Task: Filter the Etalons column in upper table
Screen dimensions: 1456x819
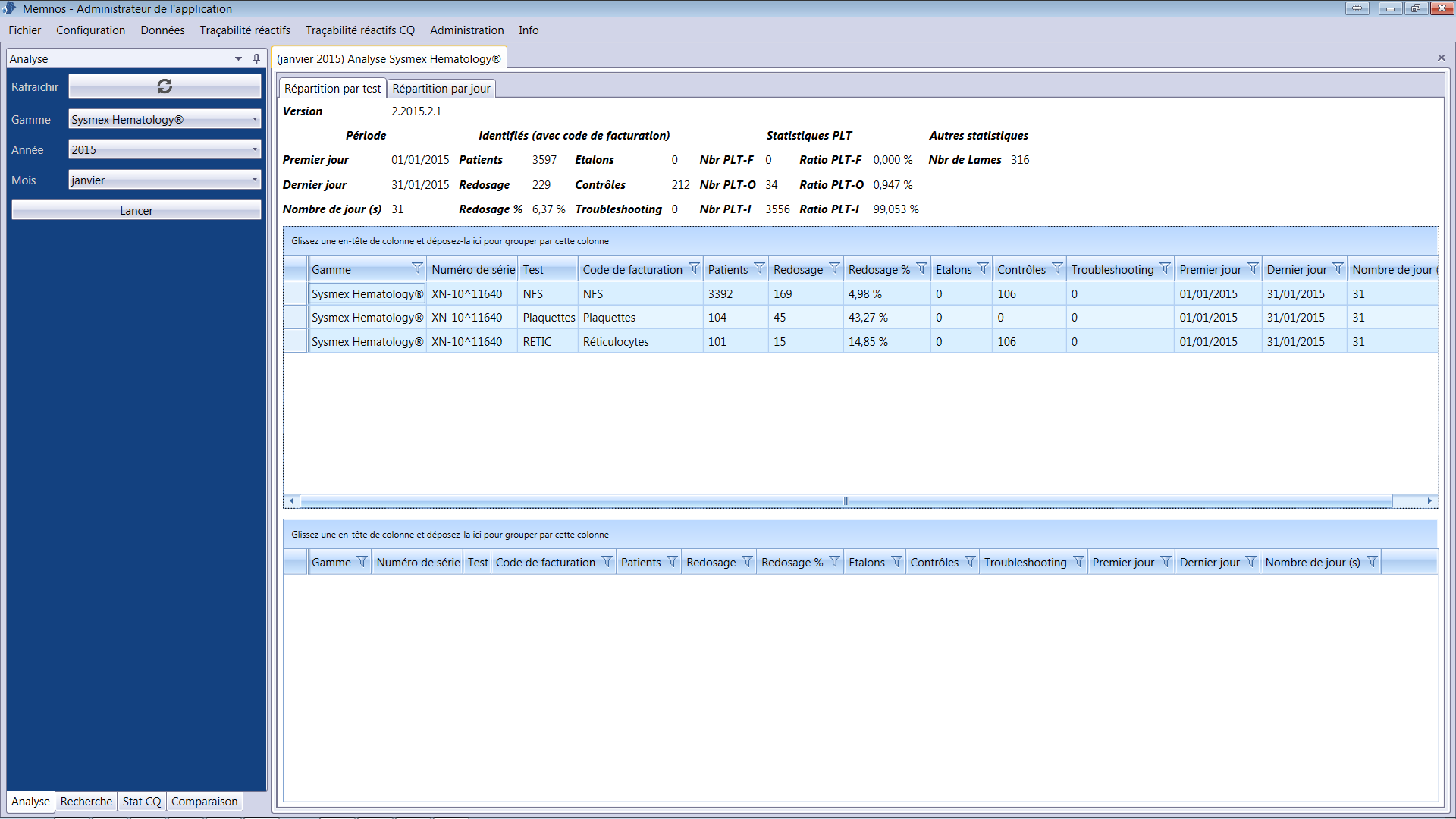Action: pyautogui.click(x=983, y=268)
